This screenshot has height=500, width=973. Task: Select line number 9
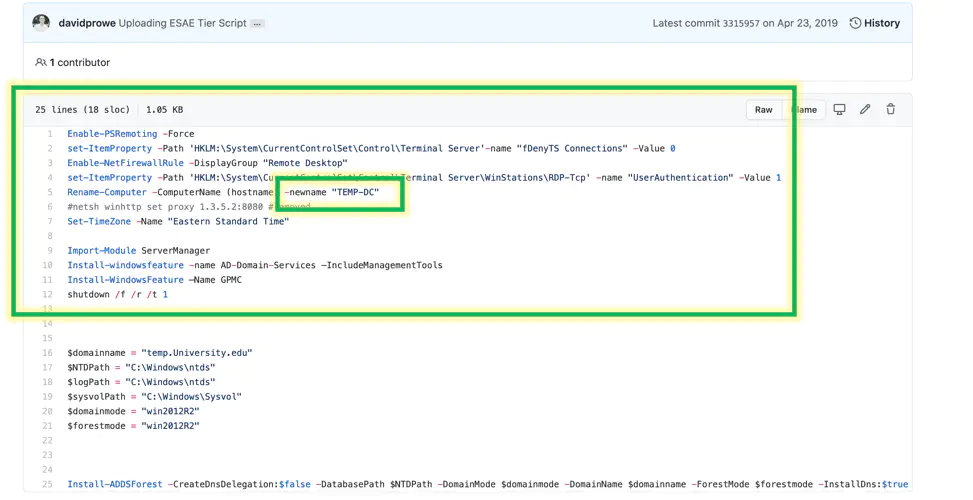point(50,250)
